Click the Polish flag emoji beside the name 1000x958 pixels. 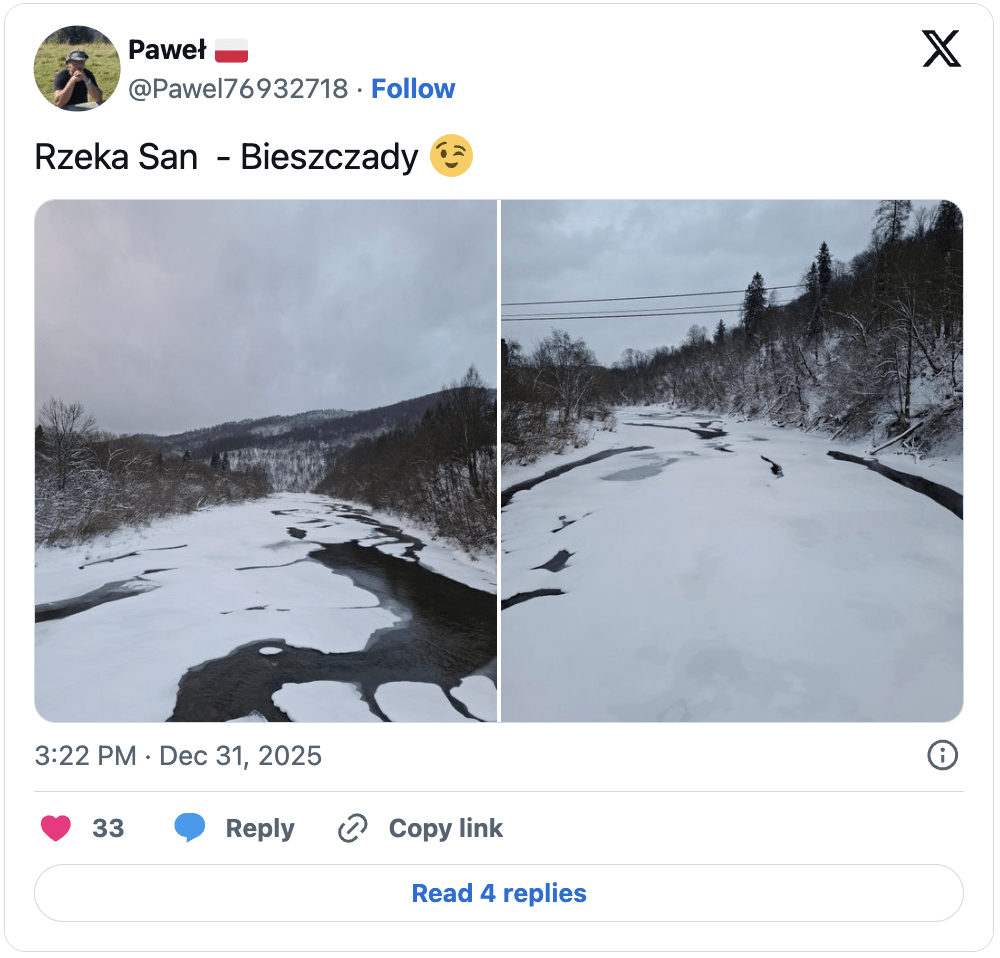(231, 49)
